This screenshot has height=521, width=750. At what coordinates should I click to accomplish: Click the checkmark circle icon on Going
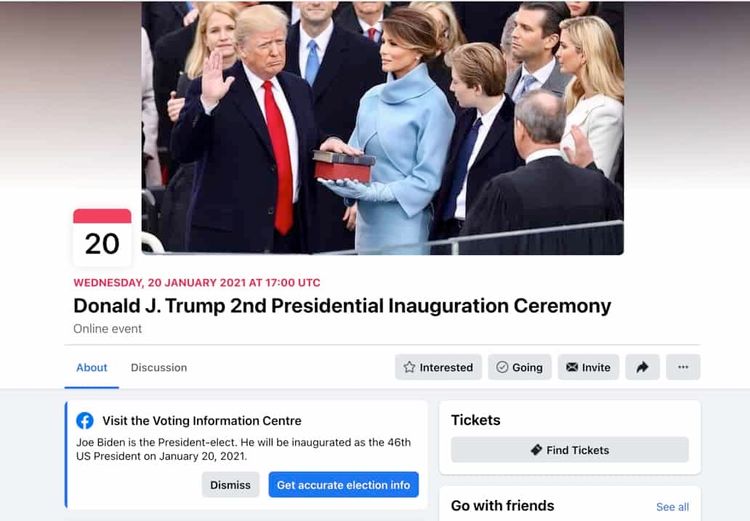(x=502, y=367)
